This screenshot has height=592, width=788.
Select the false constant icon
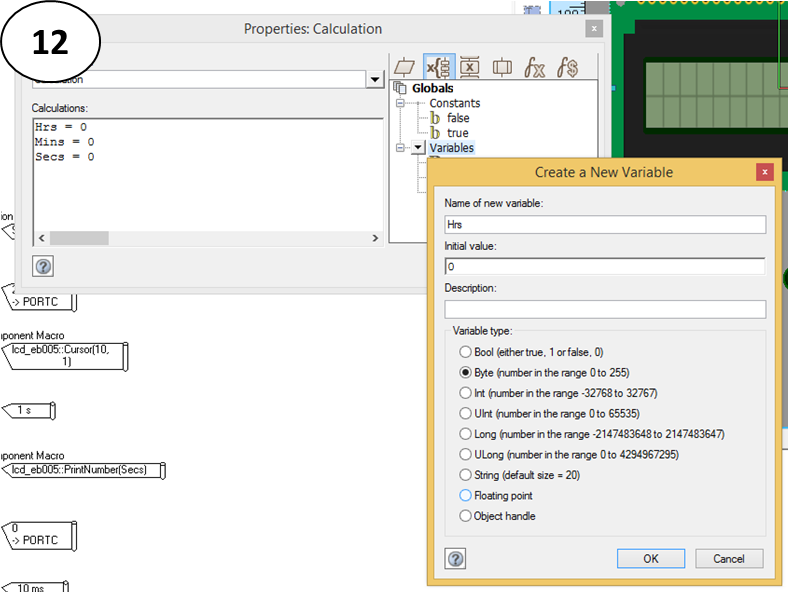click(435, 118)
